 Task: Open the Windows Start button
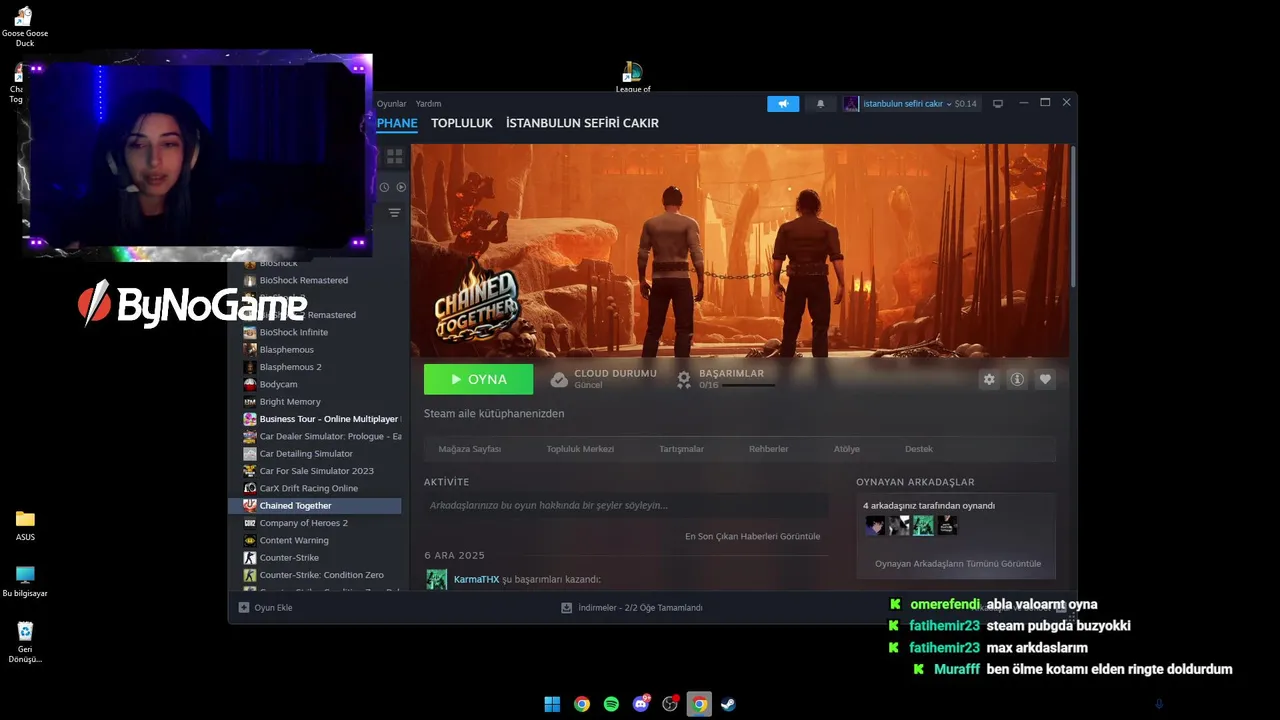552,704
